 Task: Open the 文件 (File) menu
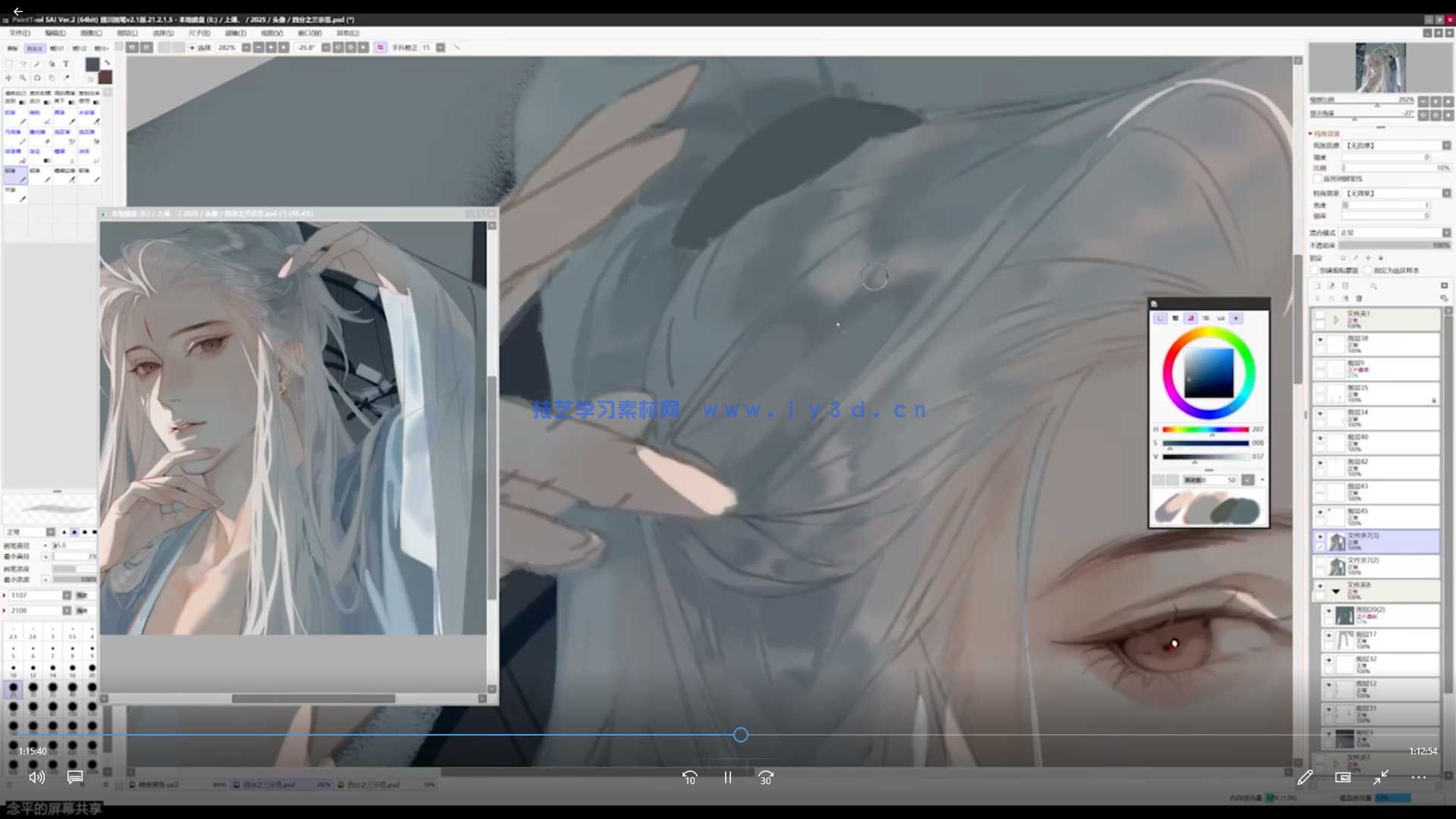(20, 33)
